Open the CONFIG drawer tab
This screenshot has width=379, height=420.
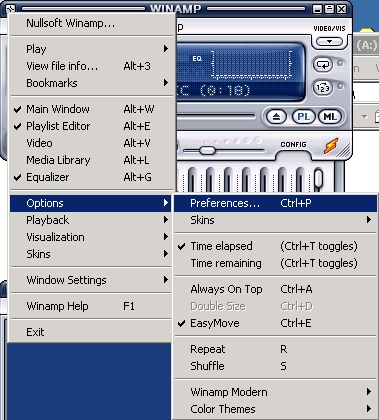[x=293, y=145]
